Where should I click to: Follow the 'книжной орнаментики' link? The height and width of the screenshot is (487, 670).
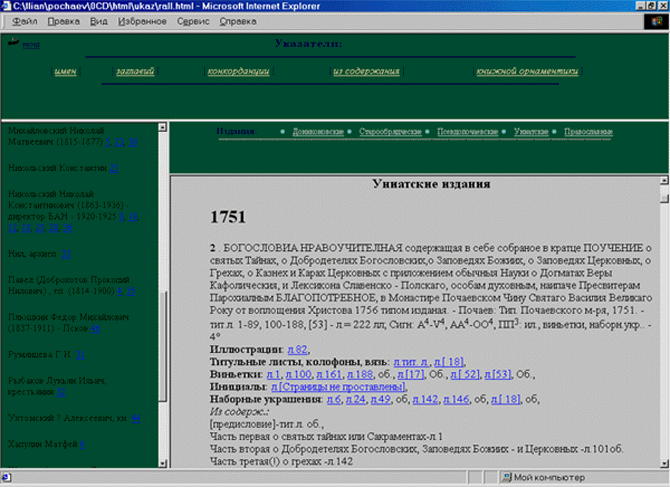pyautogui.click(x=527, y=72)
